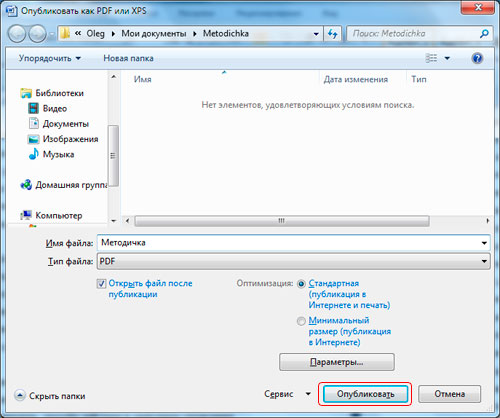The width and height of the screenshot is (500, 418).
Task: Click the Параметры... button
Action: click(337, 362)
